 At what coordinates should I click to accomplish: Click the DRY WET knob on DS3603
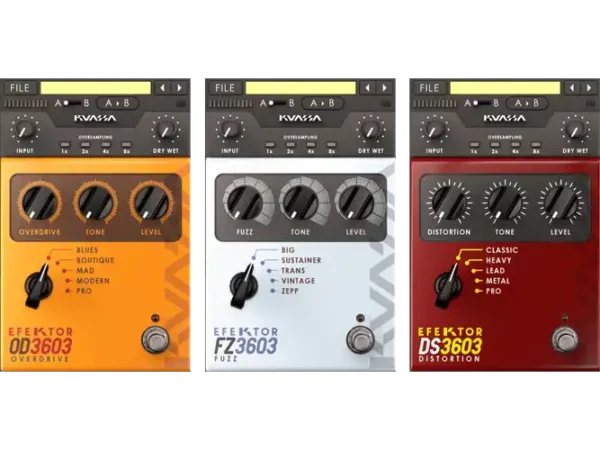pos(575,130)
